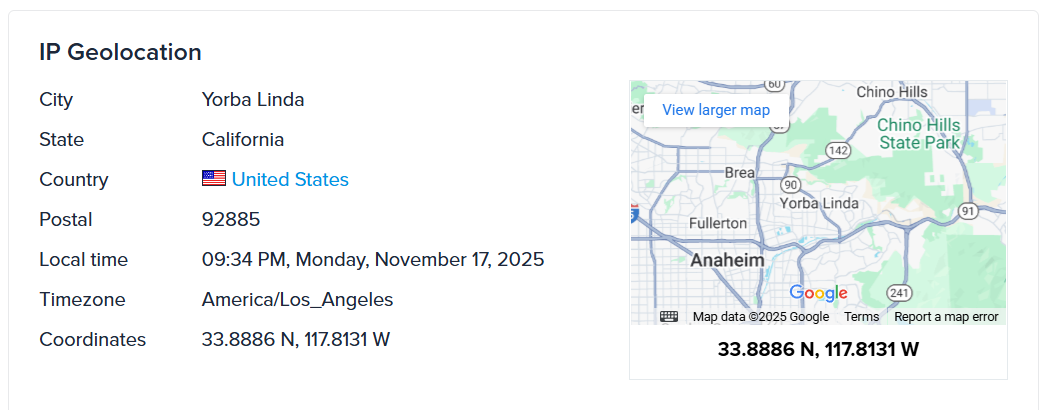Screen dimensions: 1042x410
Task: Click the Chino Hills State Park label
Action: click(x=919, y=134)
